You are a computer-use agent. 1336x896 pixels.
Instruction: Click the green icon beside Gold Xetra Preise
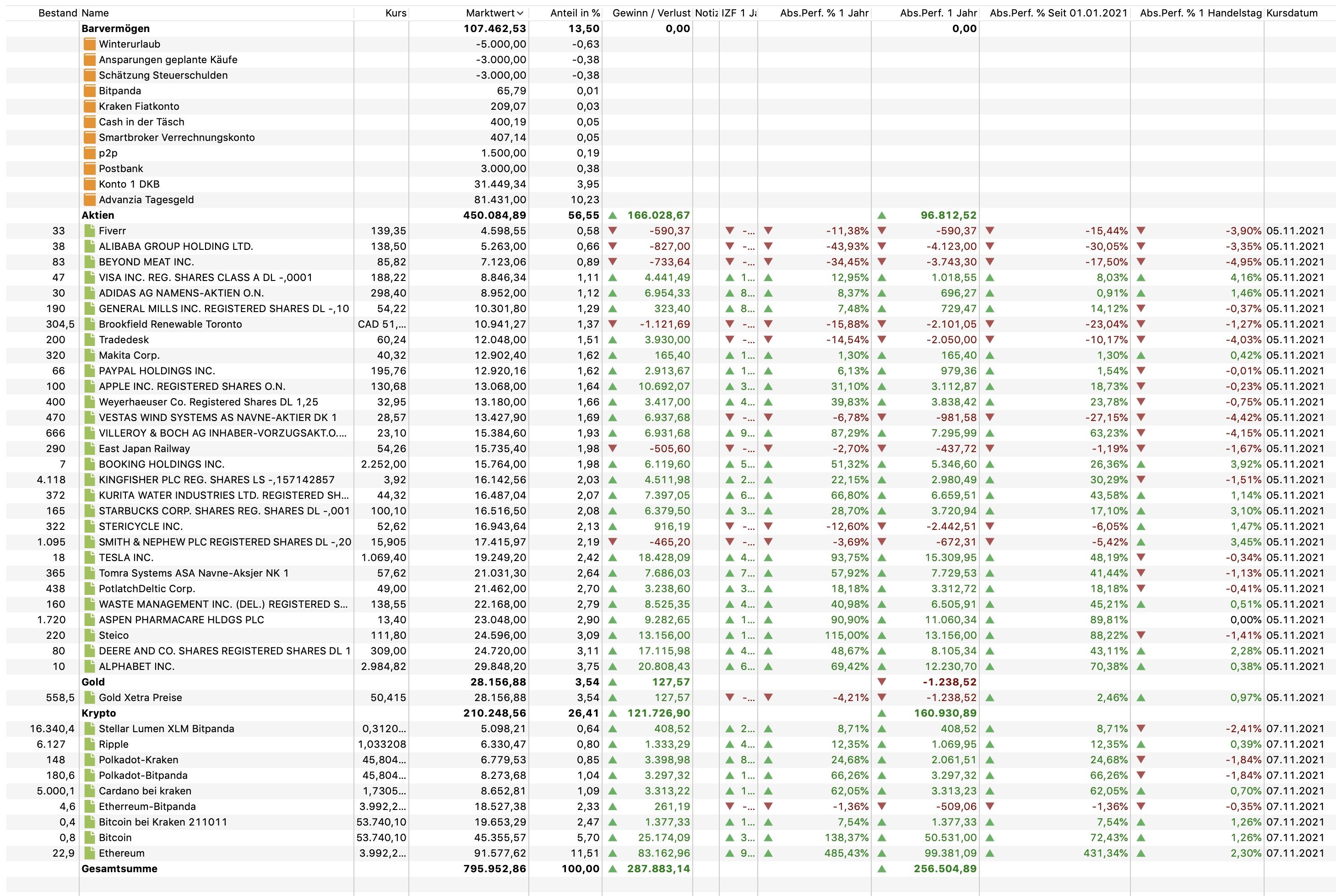89,697
